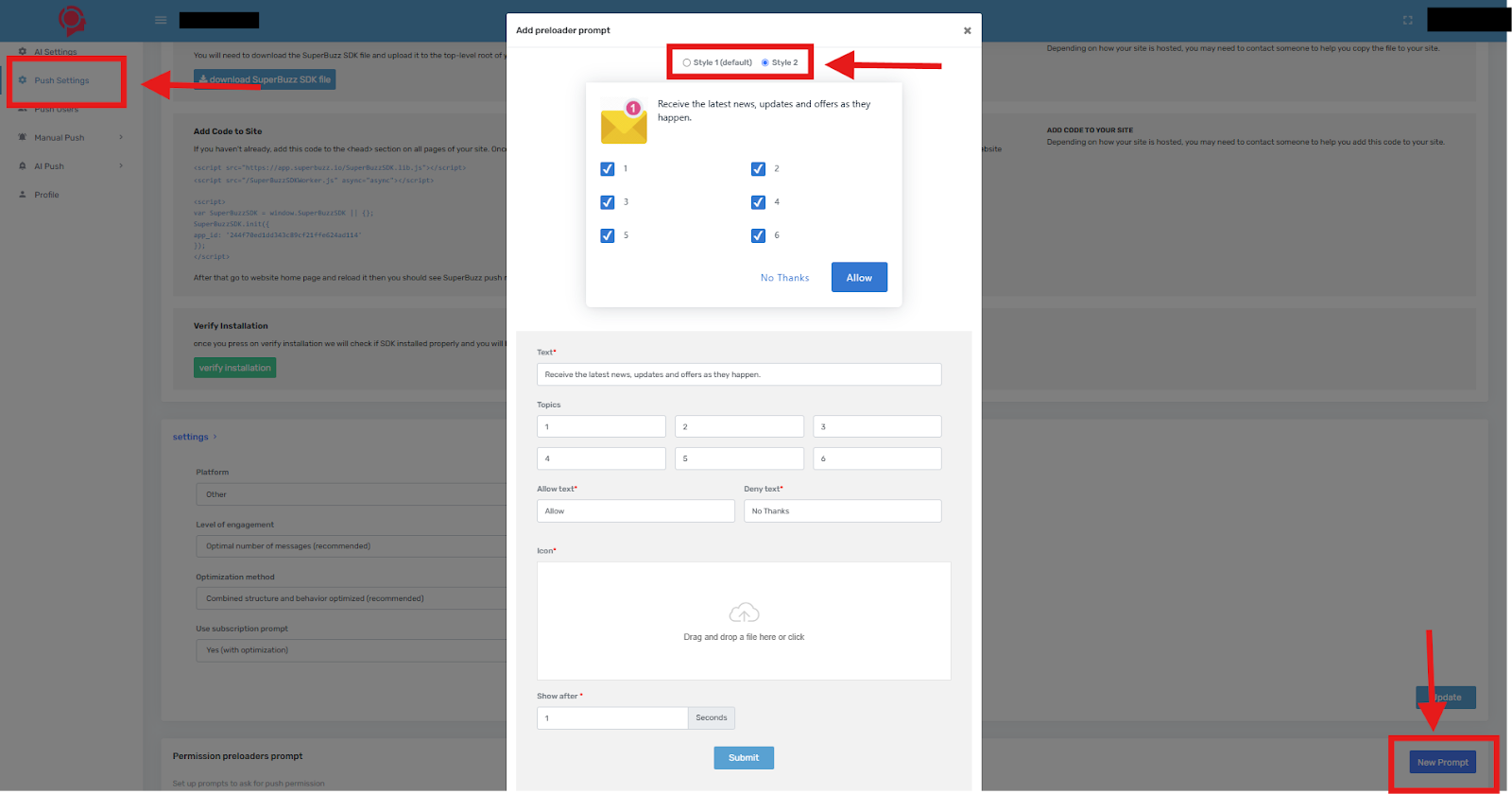
Task: Click download SuperBuzz SDK file button
Action: [x=265, y=79]
